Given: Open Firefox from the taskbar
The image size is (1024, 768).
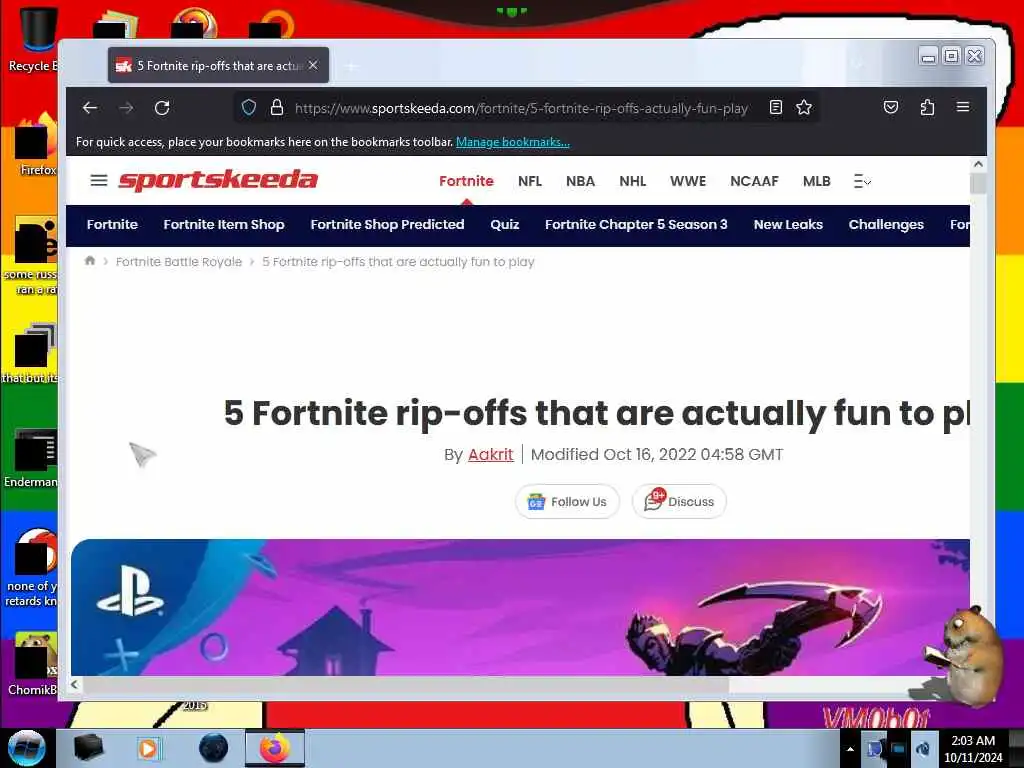Looking at the screenshot, I should click(274, 748).
